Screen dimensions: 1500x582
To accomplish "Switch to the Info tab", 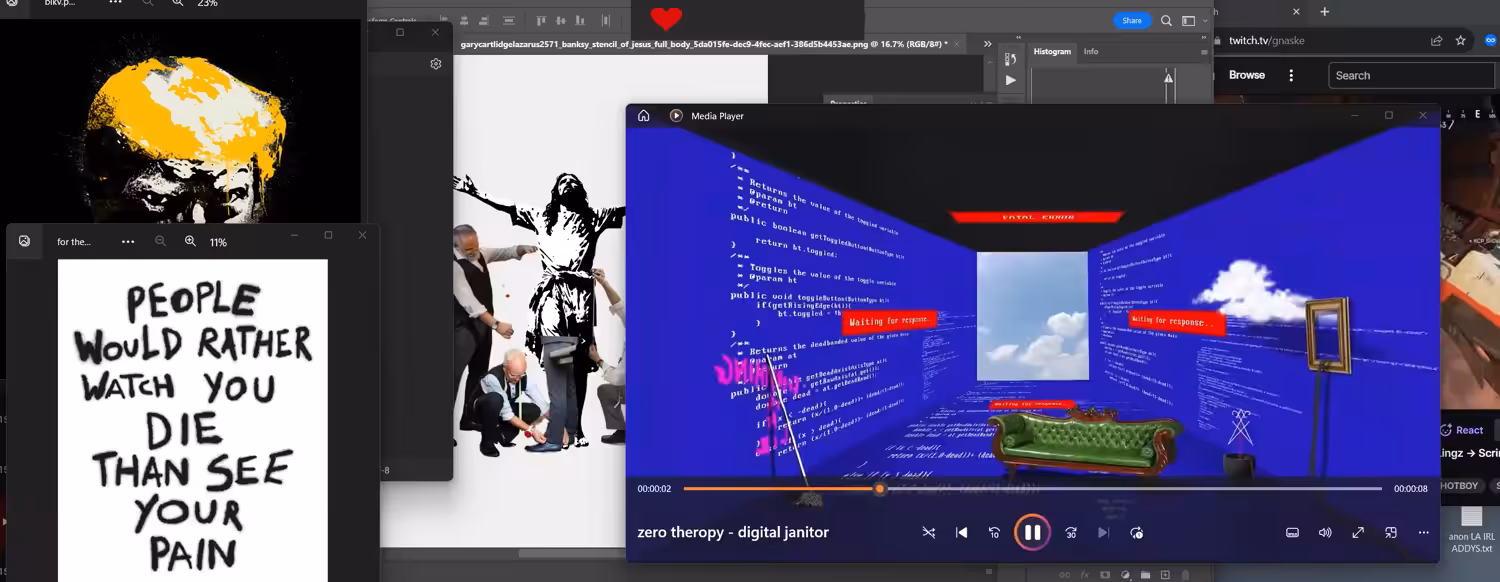I will pos(1091,51).
